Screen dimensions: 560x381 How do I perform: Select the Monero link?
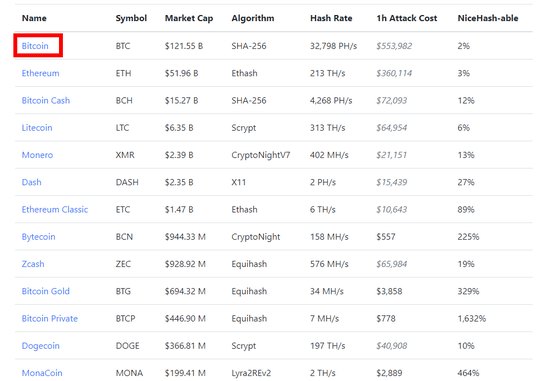[37, 155]
